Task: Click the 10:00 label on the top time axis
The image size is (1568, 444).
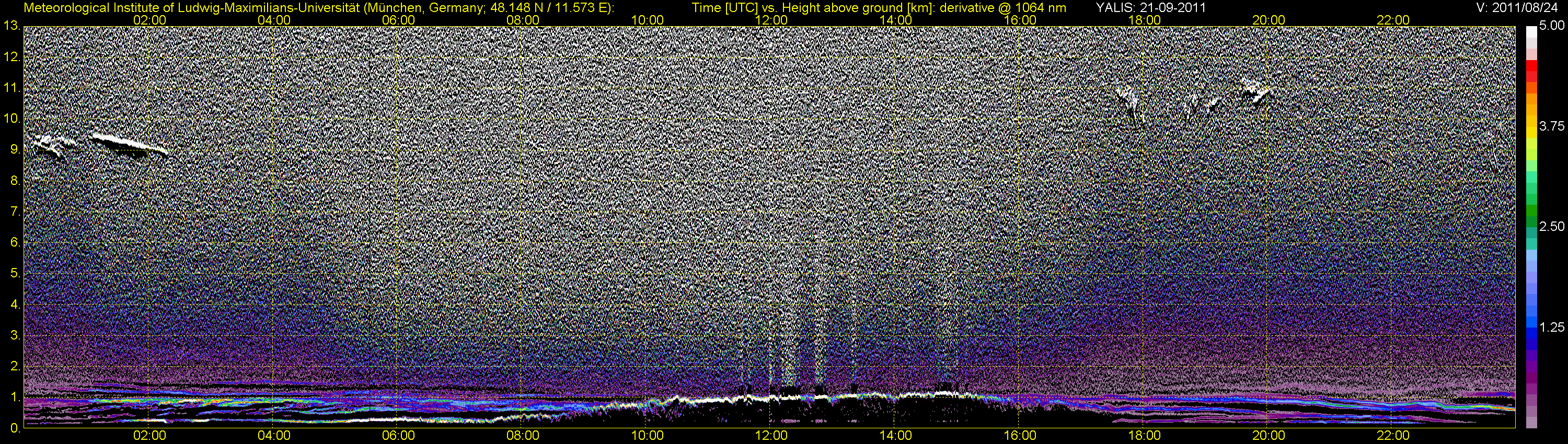Action: 647,20
